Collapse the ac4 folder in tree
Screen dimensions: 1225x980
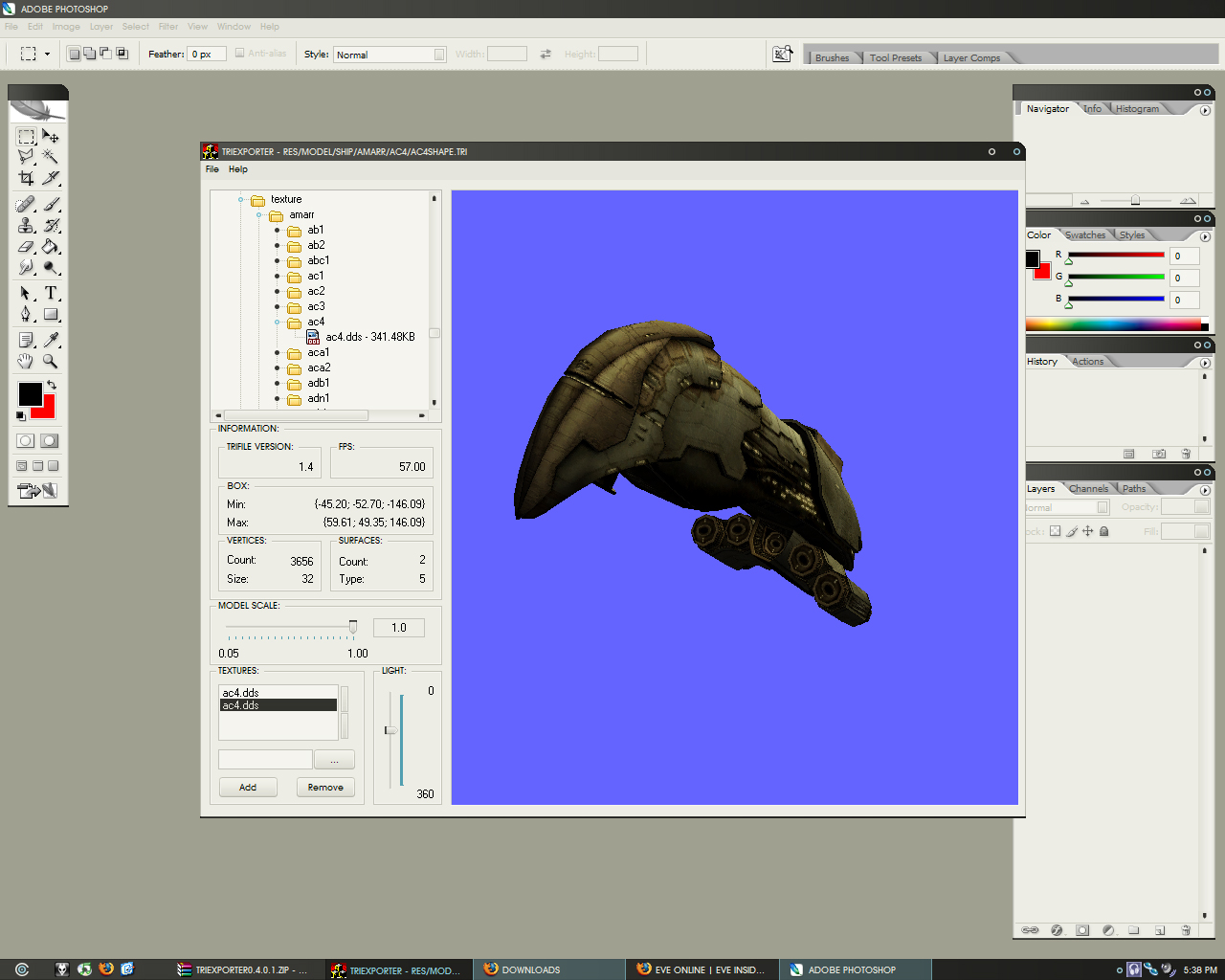[x=278, y=323]
